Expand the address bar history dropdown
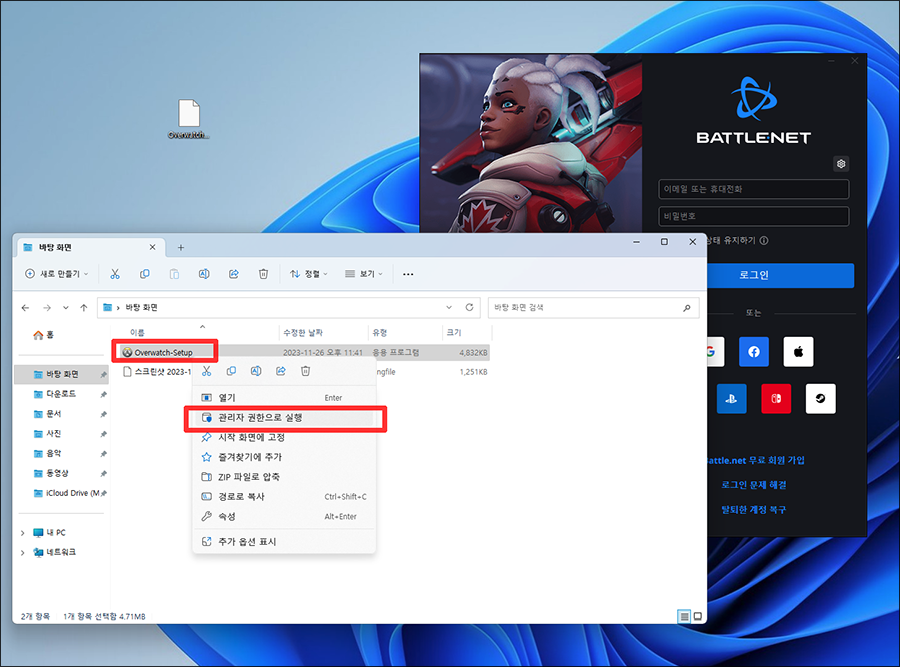Screen dimensions: 900x667 [x=449, y=308]
